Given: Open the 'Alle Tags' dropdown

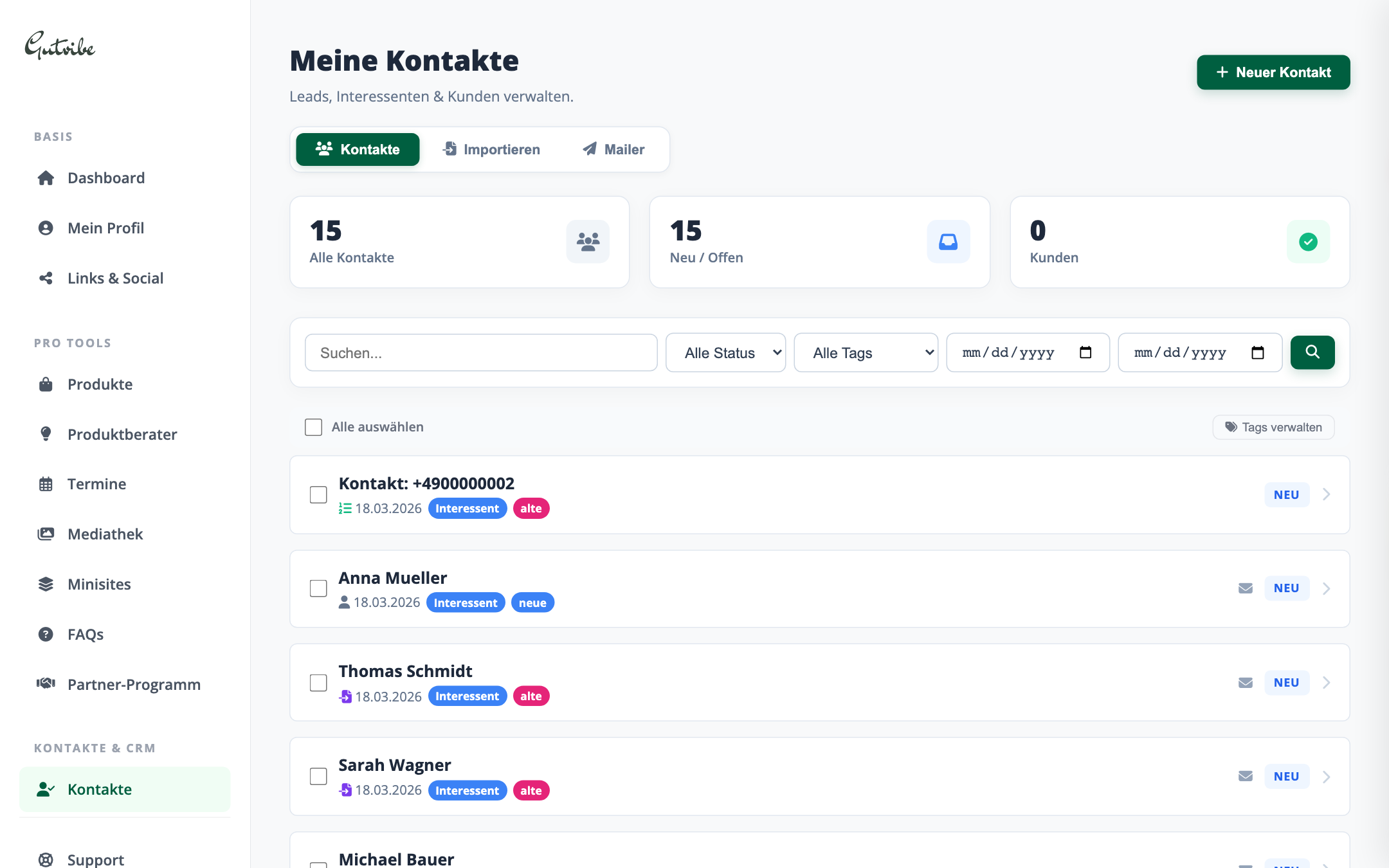Looking at the screenshot, I should pyautogui.click(x=866, y=352).
